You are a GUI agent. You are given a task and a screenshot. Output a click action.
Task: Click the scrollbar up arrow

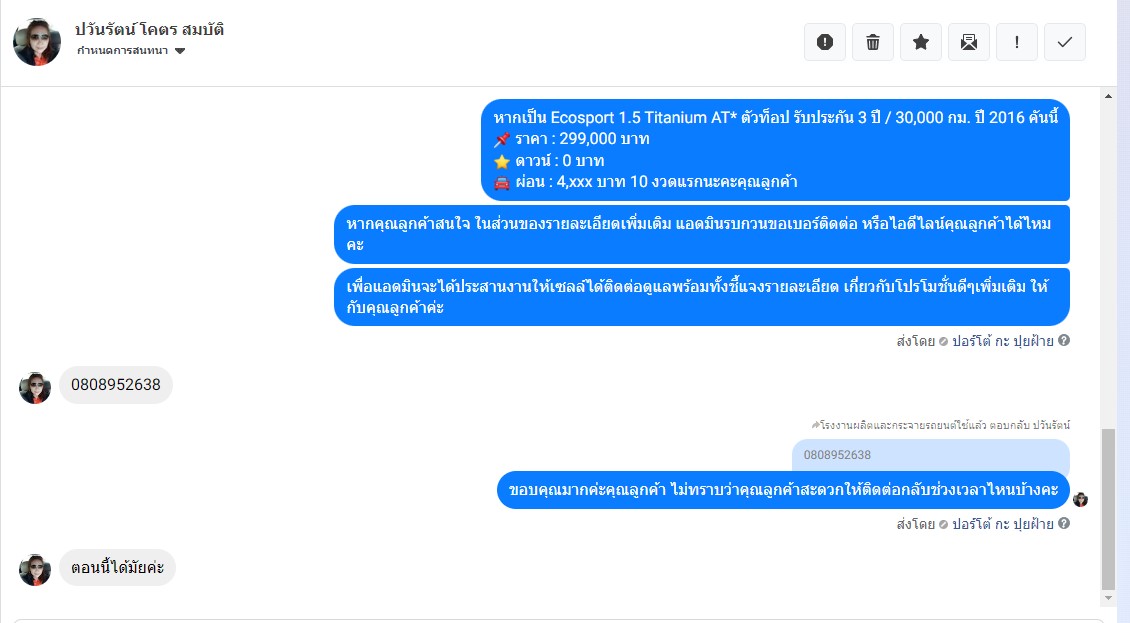coord(1108,95)
